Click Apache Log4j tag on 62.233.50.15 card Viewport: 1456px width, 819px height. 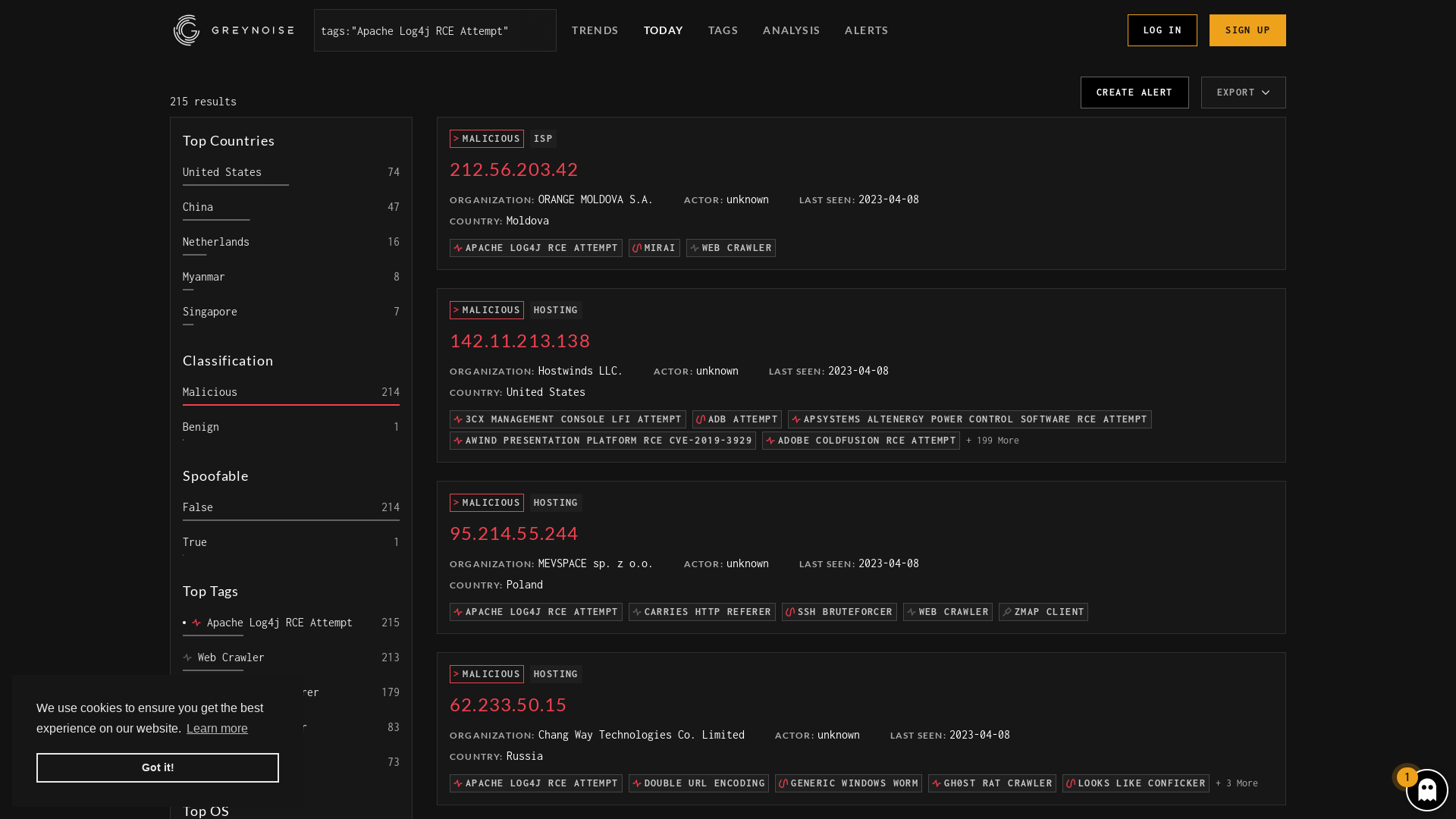click(x=536, y=783)
